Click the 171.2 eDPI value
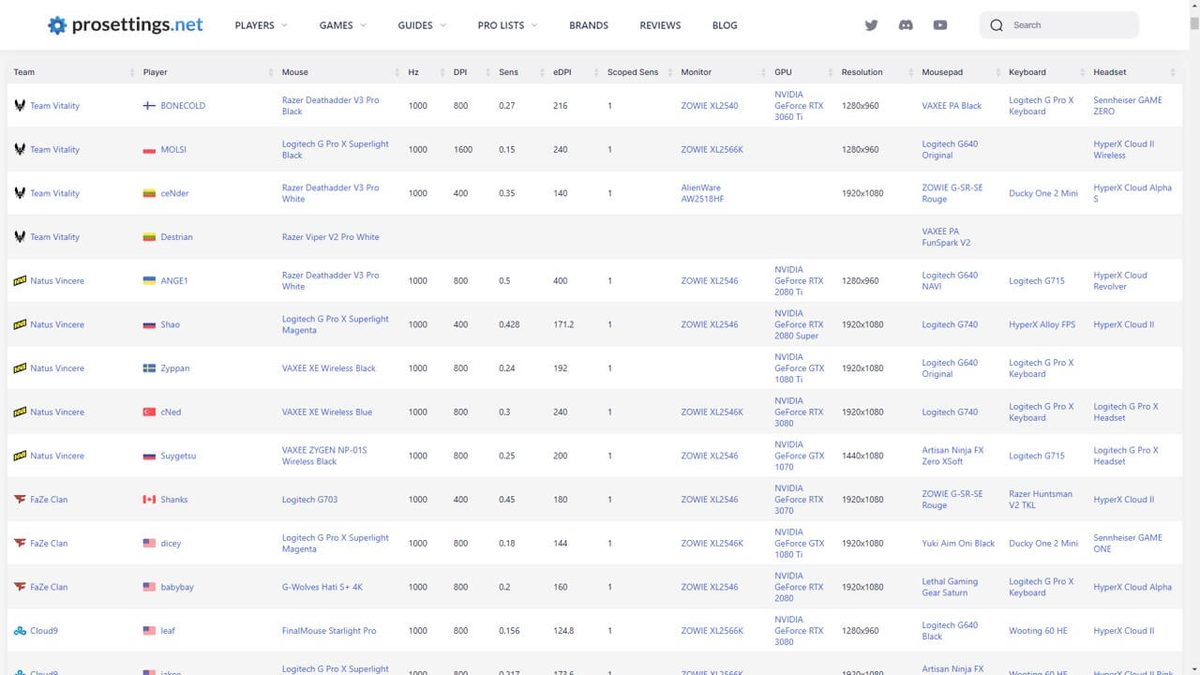Image resolution: width=1200 pixels, height=675 pixels. click(x=563, y=325)
